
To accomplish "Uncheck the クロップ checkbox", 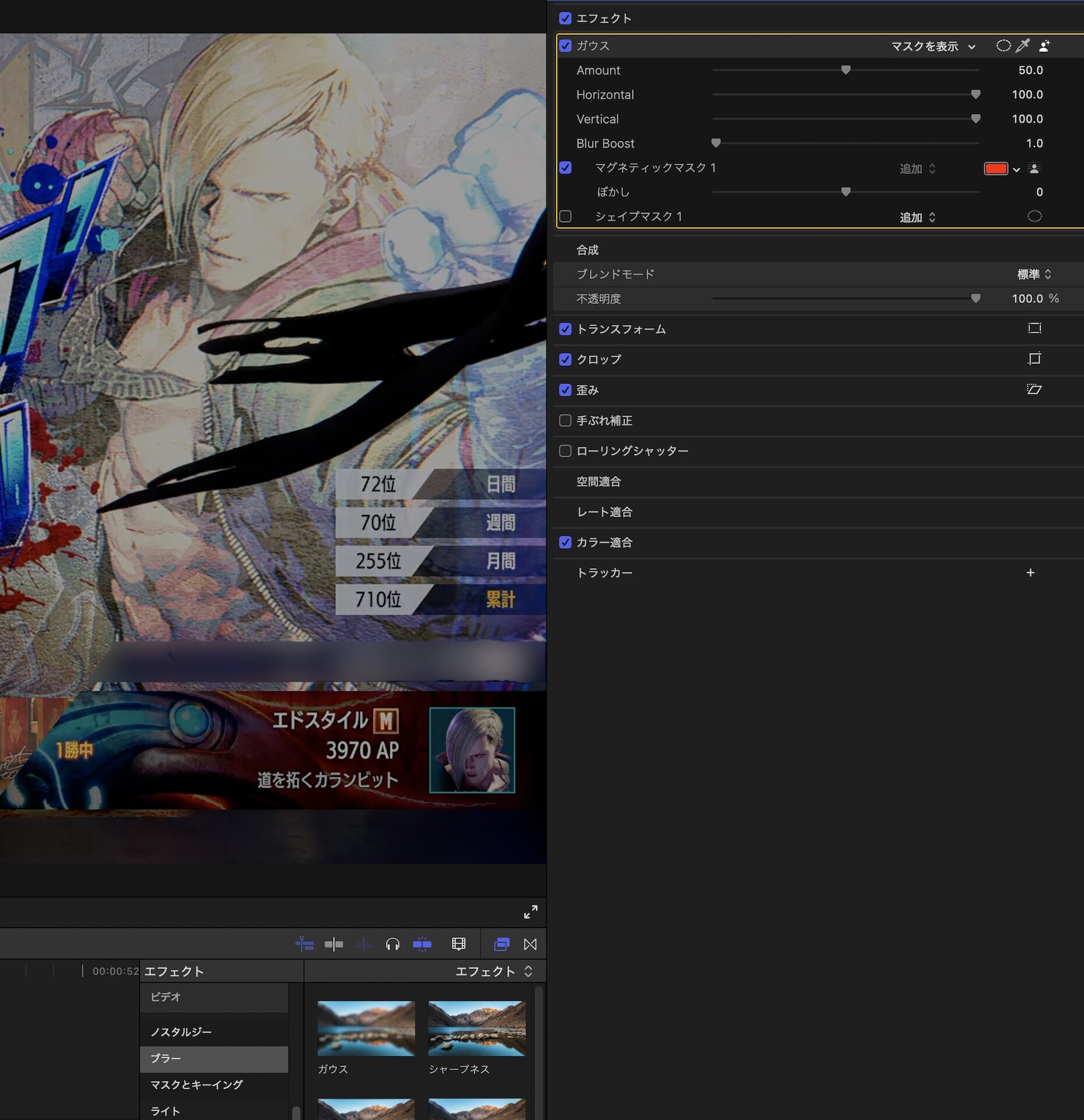I will click(x=565, y=359).
